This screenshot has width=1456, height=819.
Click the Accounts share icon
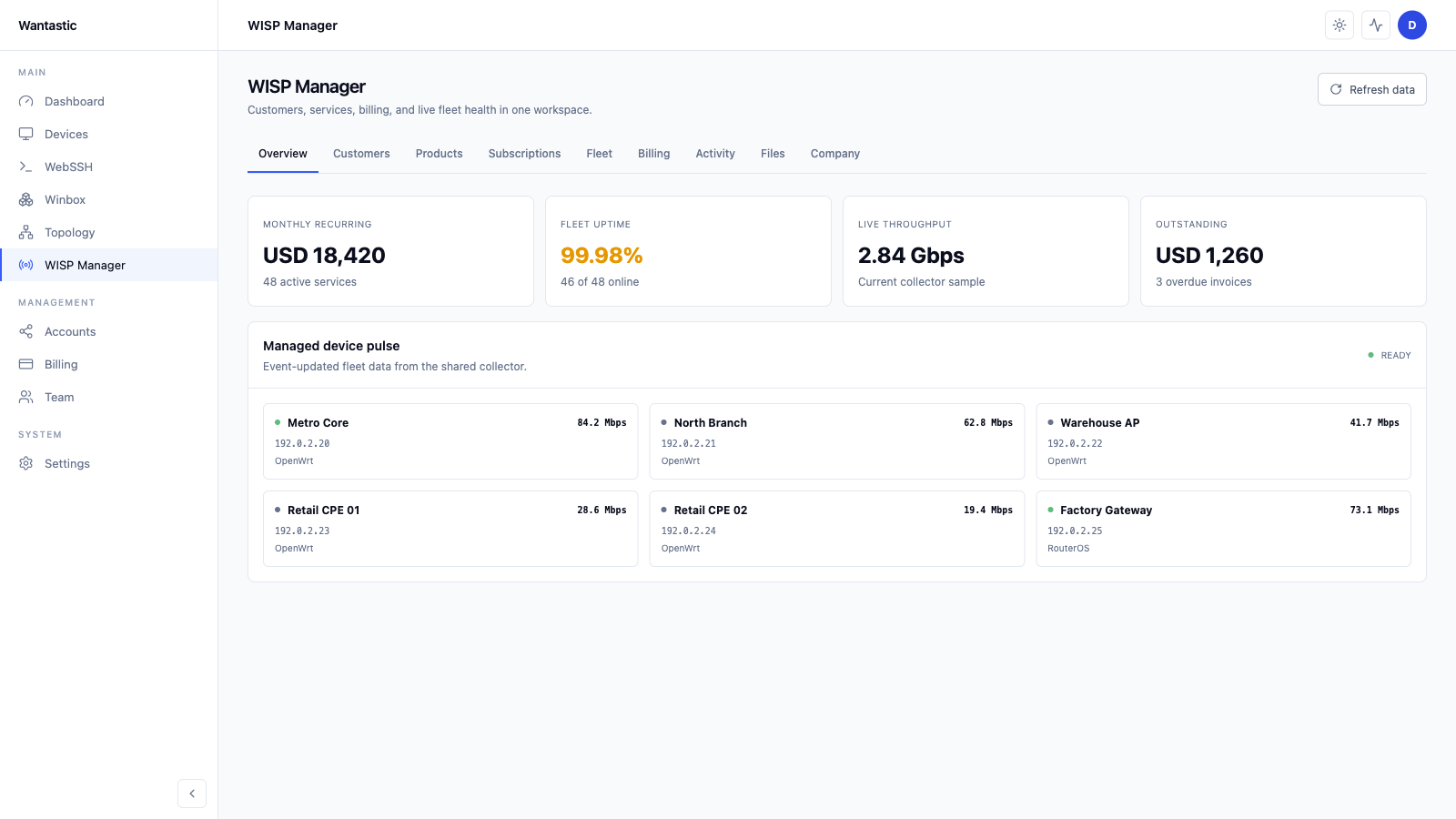pos(25,331)
